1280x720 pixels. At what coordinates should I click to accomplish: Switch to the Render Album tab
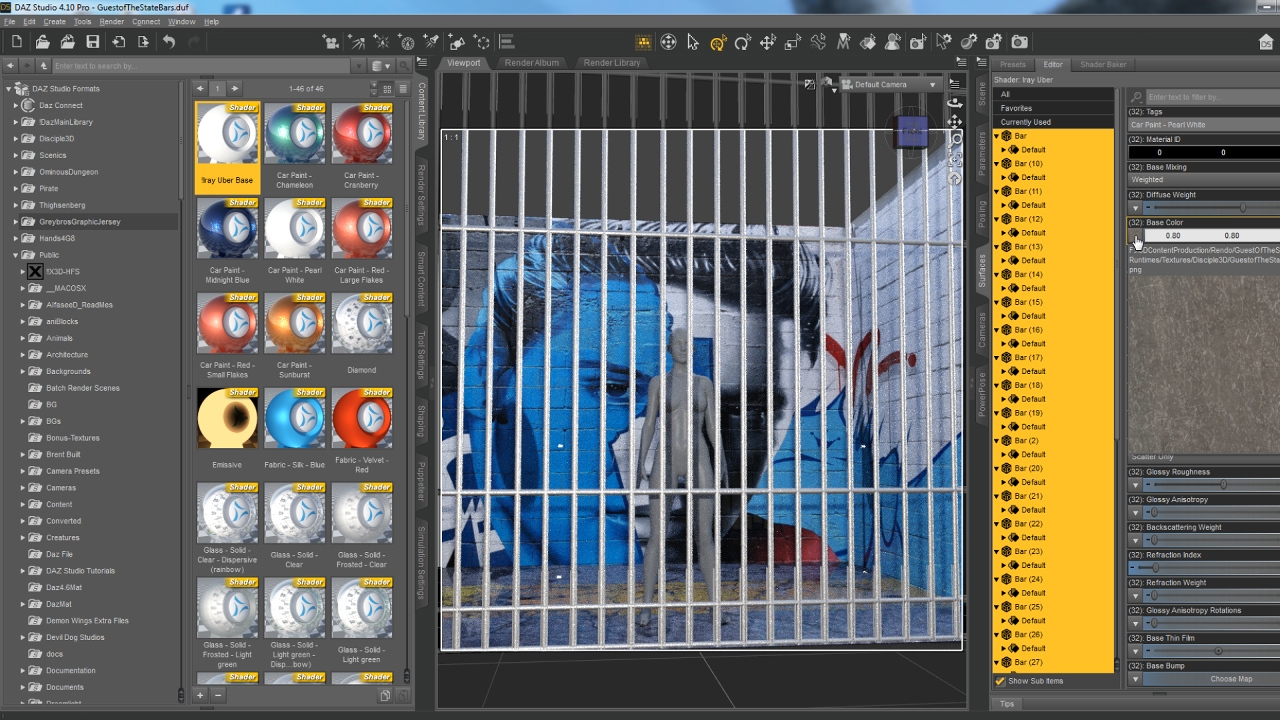pyautogui.click(x=532, y=63)
